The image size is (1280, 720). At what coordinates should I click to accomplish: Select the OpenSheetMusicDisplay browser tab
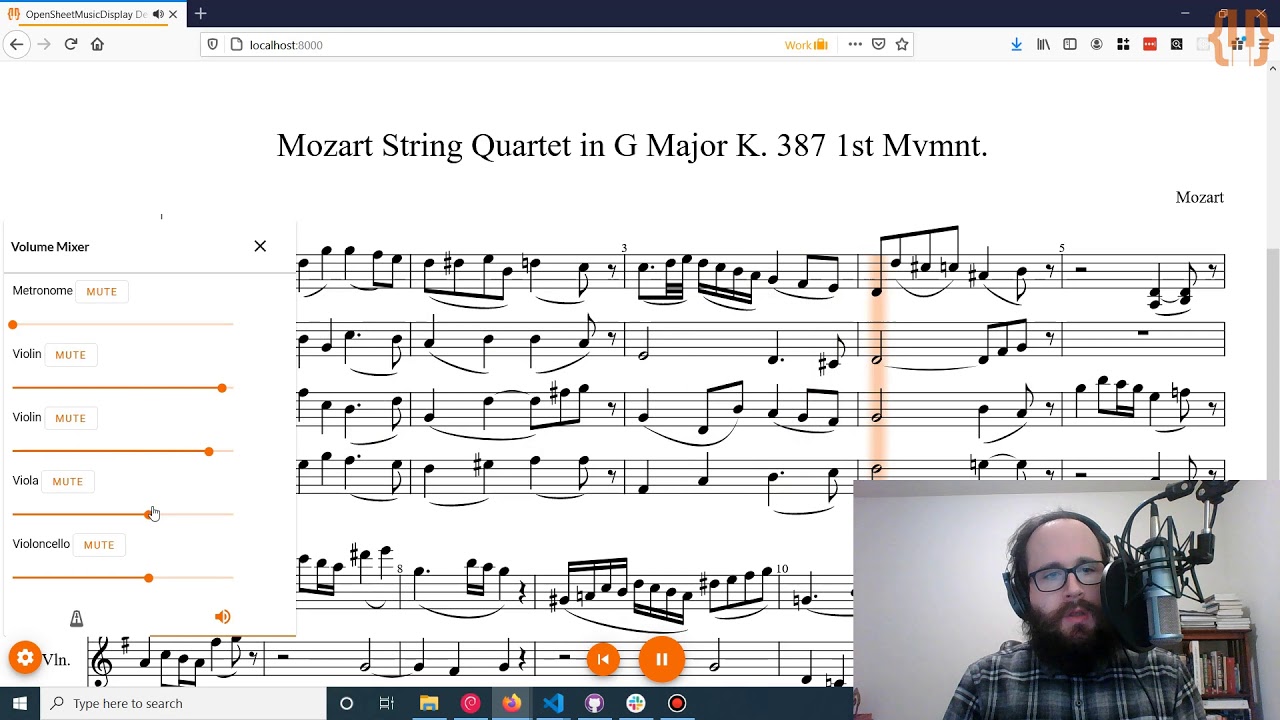pos(85,14)
